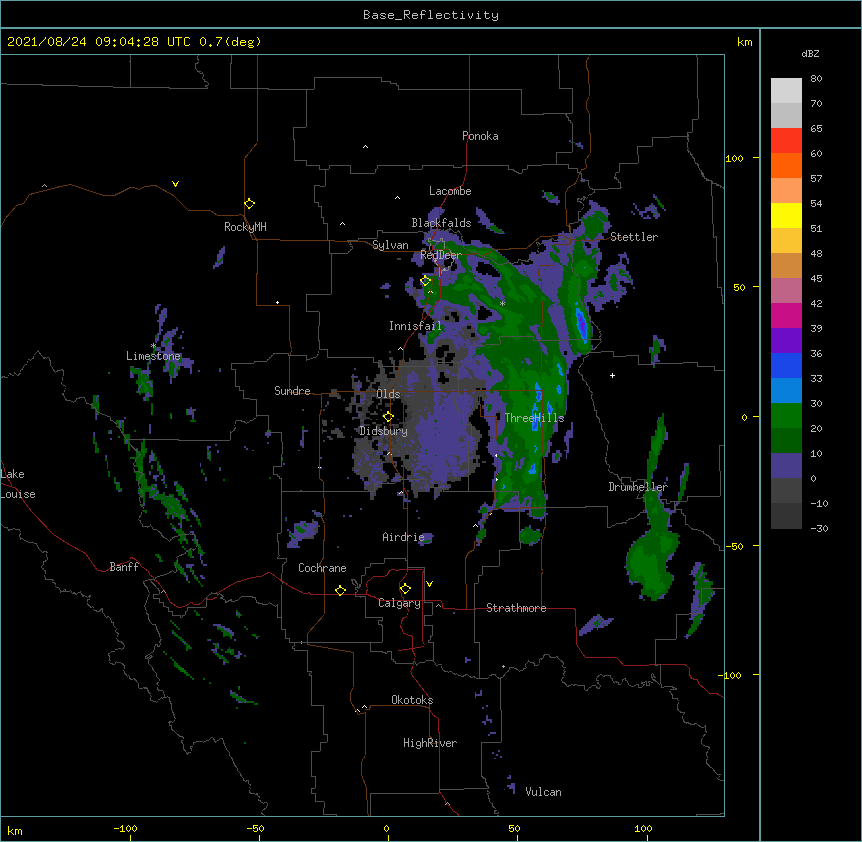Click the Stettler city label
862x842 pixels.
pos(634,237)
